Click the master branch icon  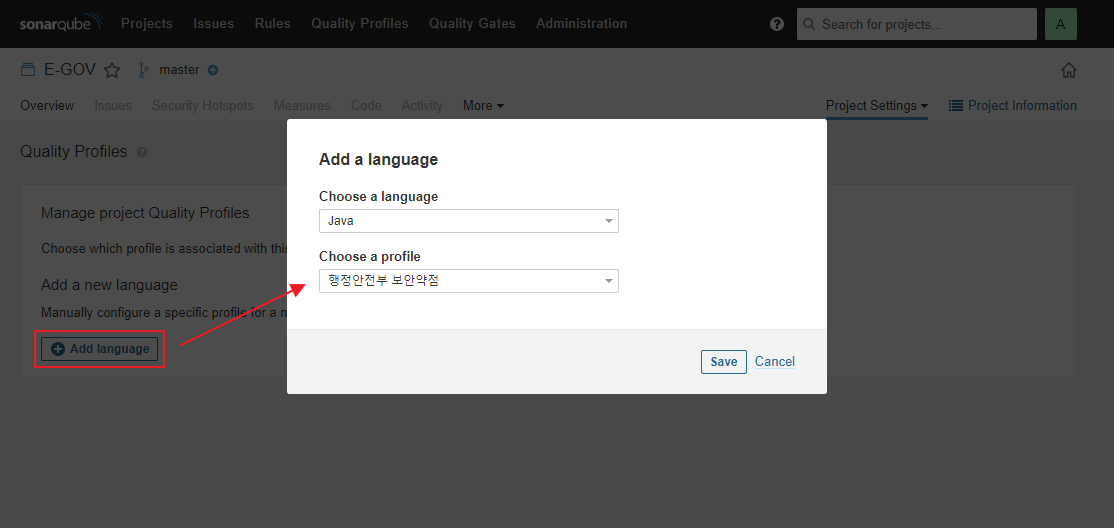[x=143, y=70]
